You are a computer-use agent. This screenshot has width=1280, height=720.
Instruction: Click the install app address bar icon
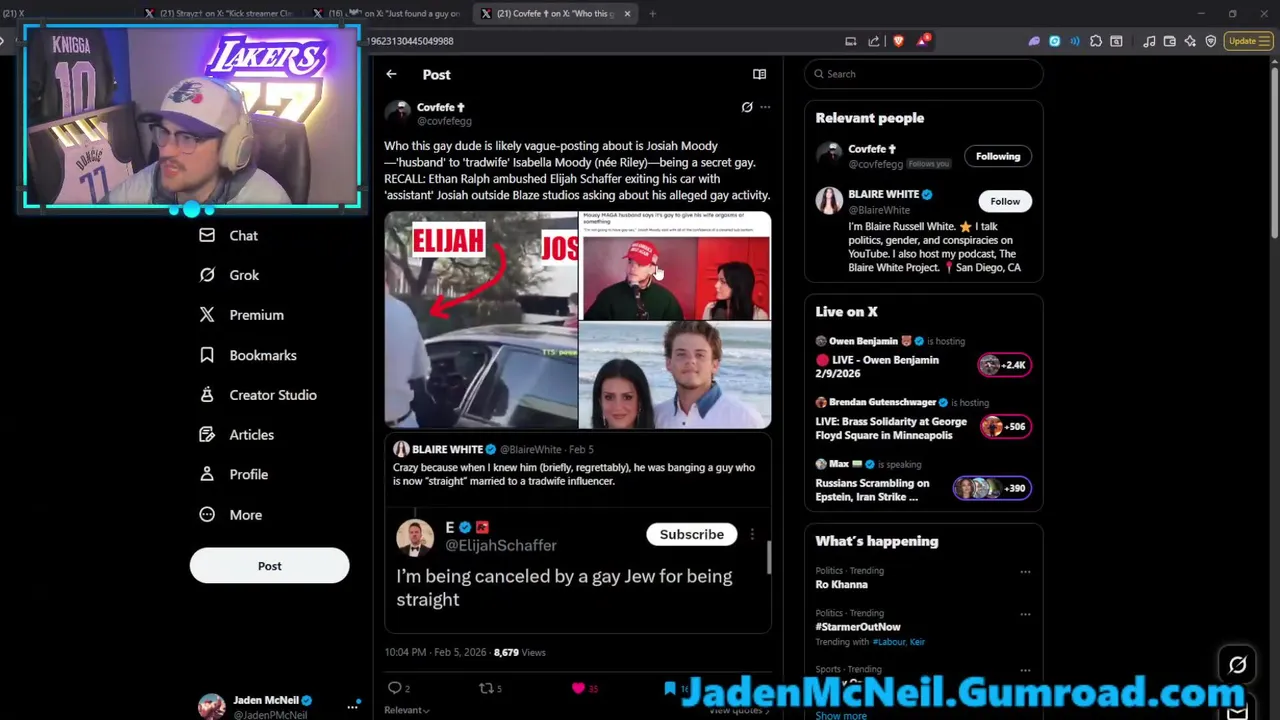[x=850, y=41]
